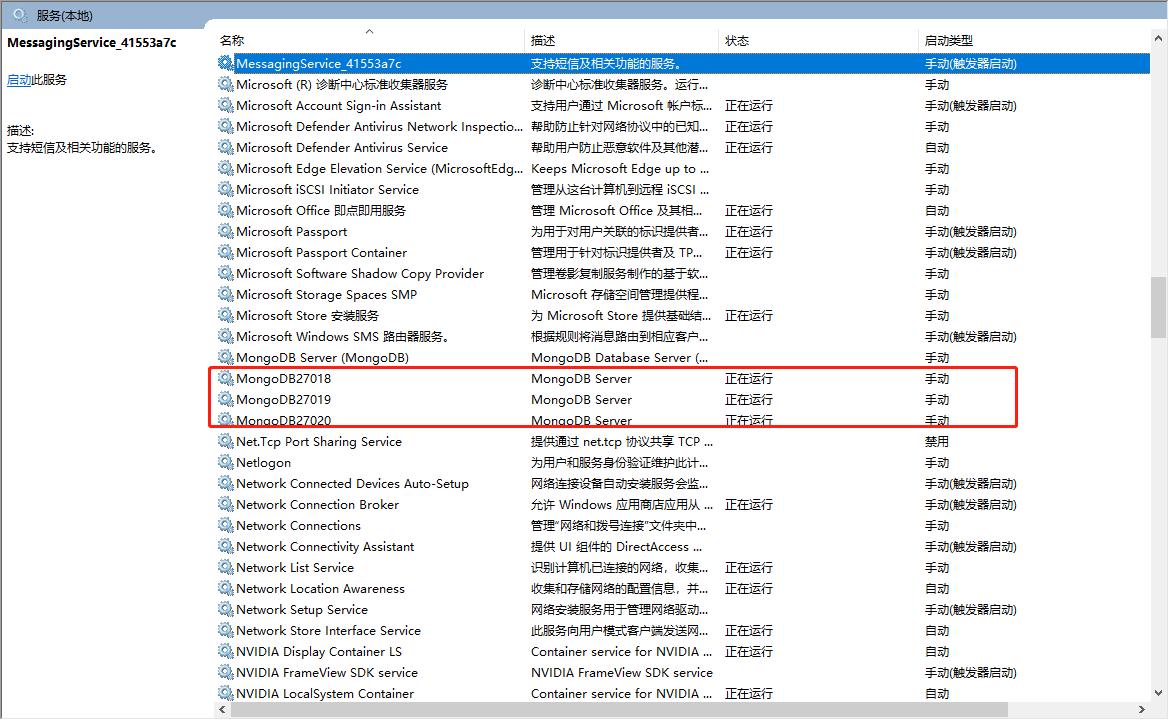Select the MongoDB27020 service name

[x=283, y=420]
